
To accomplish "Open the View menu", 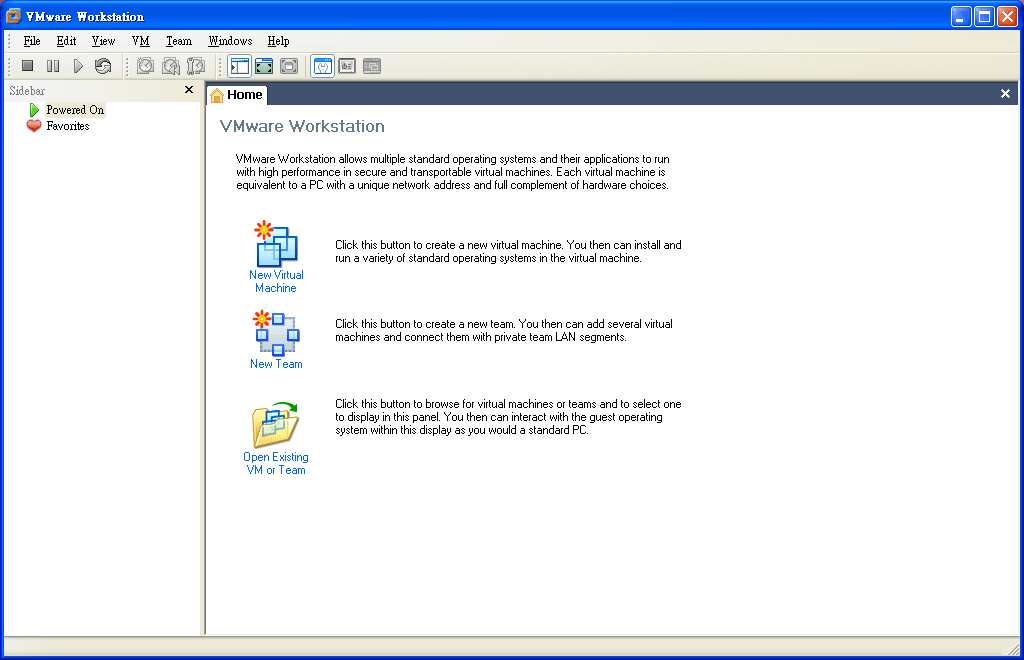I will pos(103,41).
